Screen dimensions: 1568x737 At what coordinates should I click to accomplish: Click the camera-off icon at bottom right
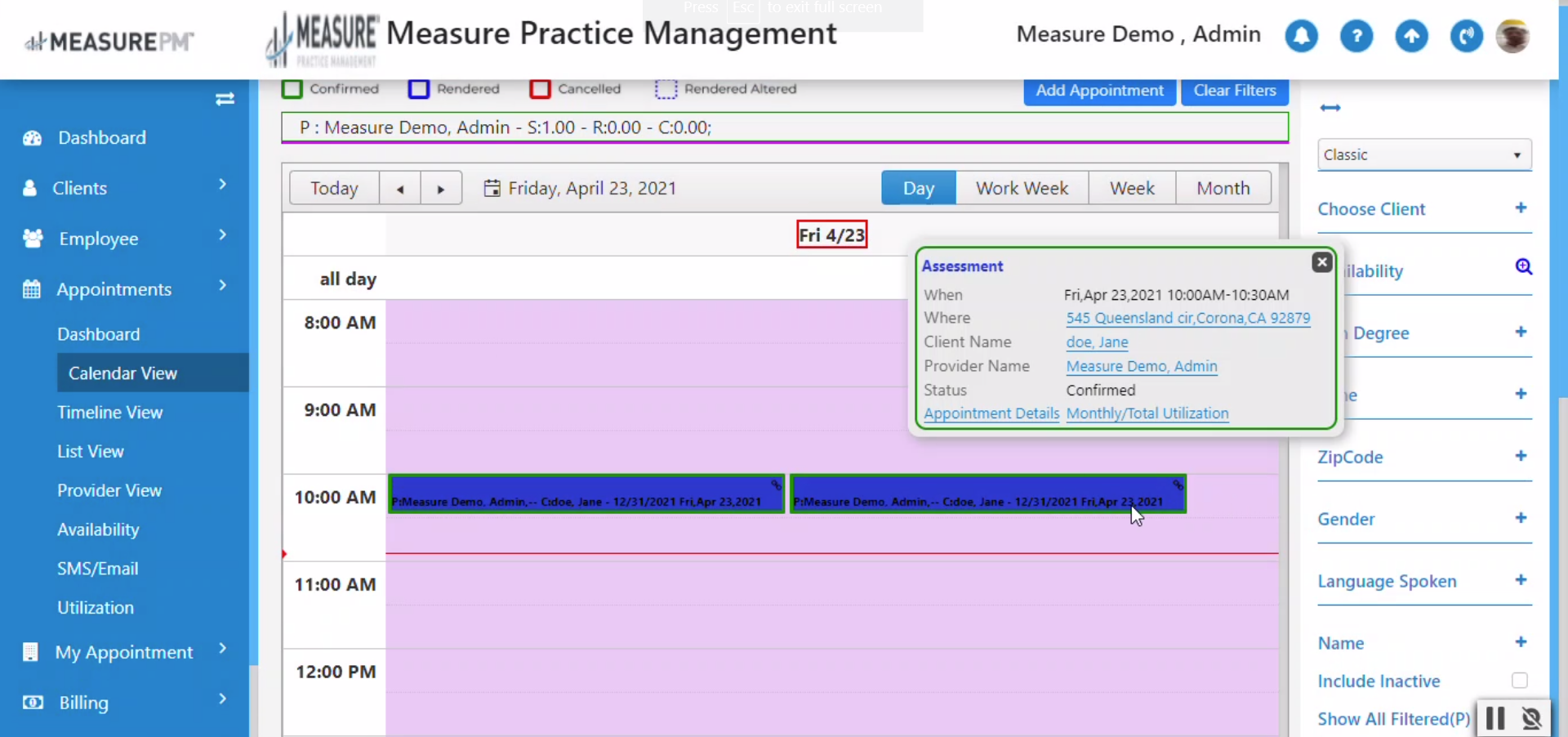pyautogui.click(x=1531, y=718)
